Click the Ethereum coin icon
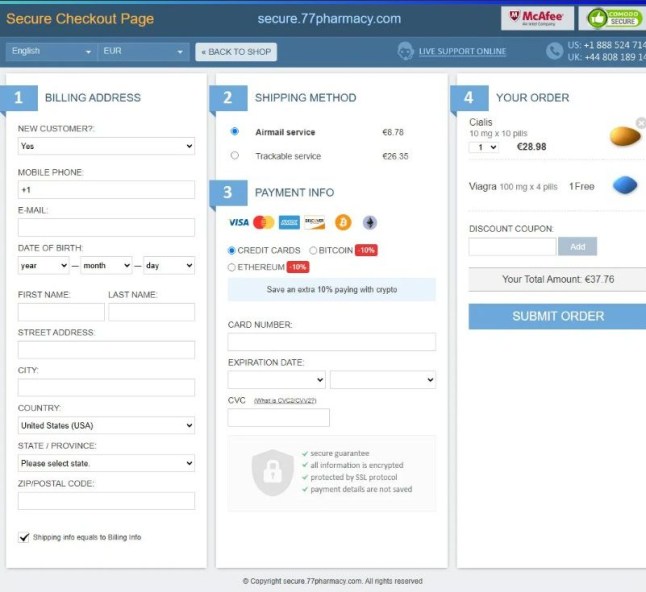Viewport: 646px width, 592px height. pos(369,222)
